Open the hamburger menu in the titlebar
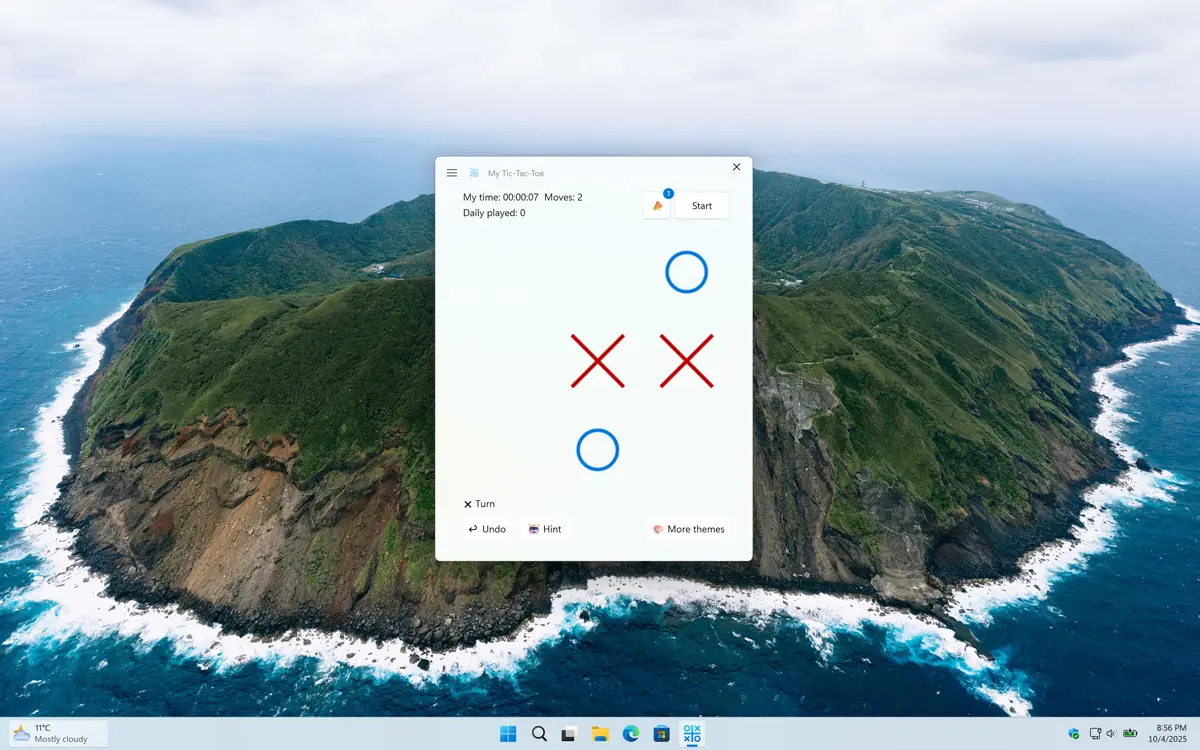This screenshot has width=1200, height=750. [x=452, y=172]
